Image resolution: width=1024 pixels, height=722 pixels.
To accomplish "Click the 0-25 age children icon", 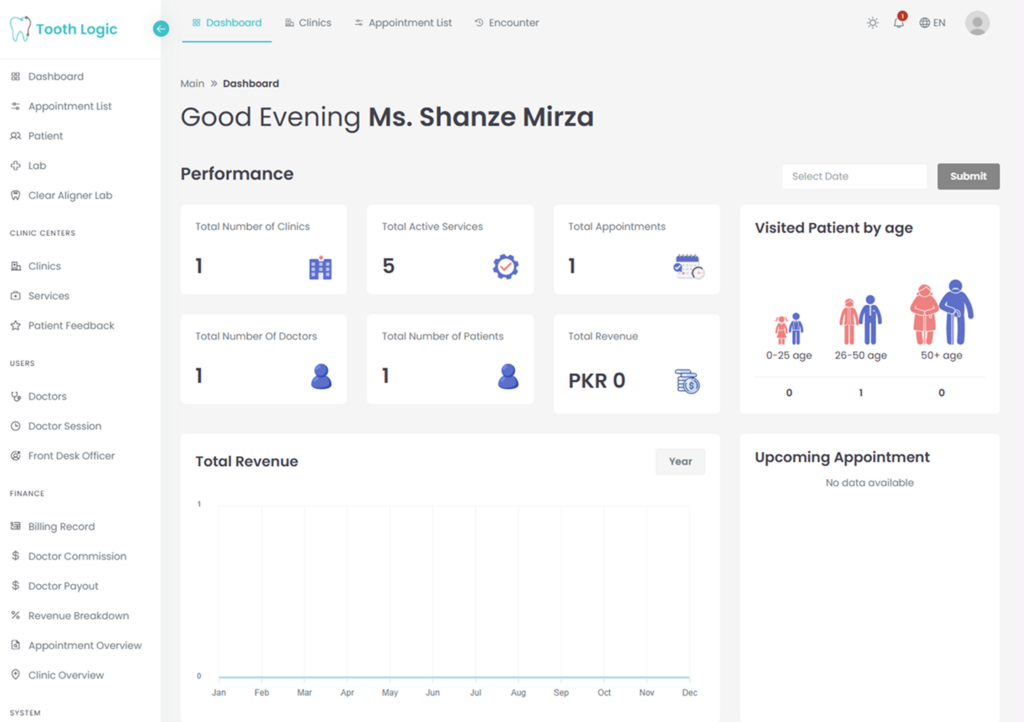I will pos(789,328).
